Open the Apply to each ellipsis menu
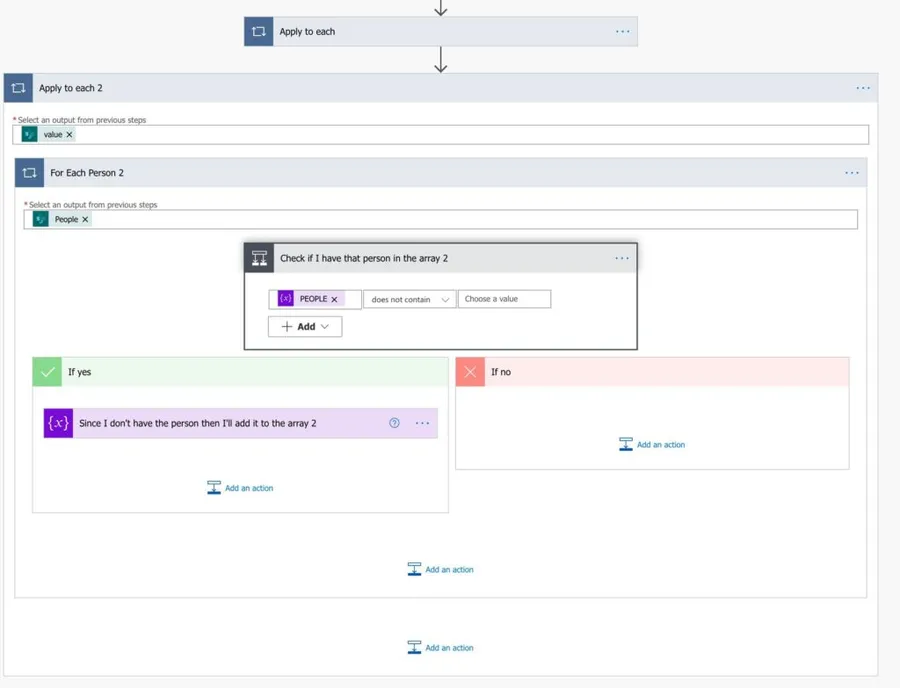 (622, 32)
